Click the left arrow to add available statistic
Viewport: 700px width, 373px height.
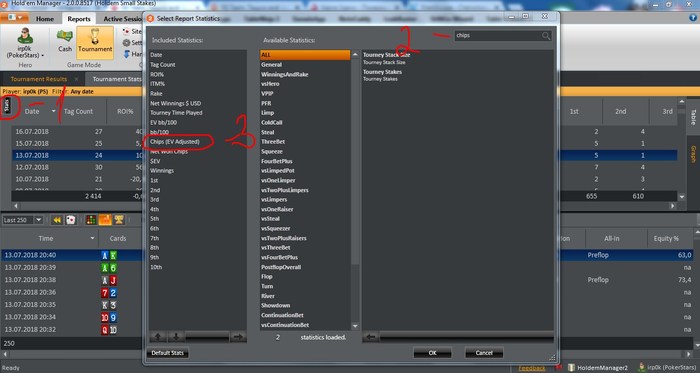[371, 337]
